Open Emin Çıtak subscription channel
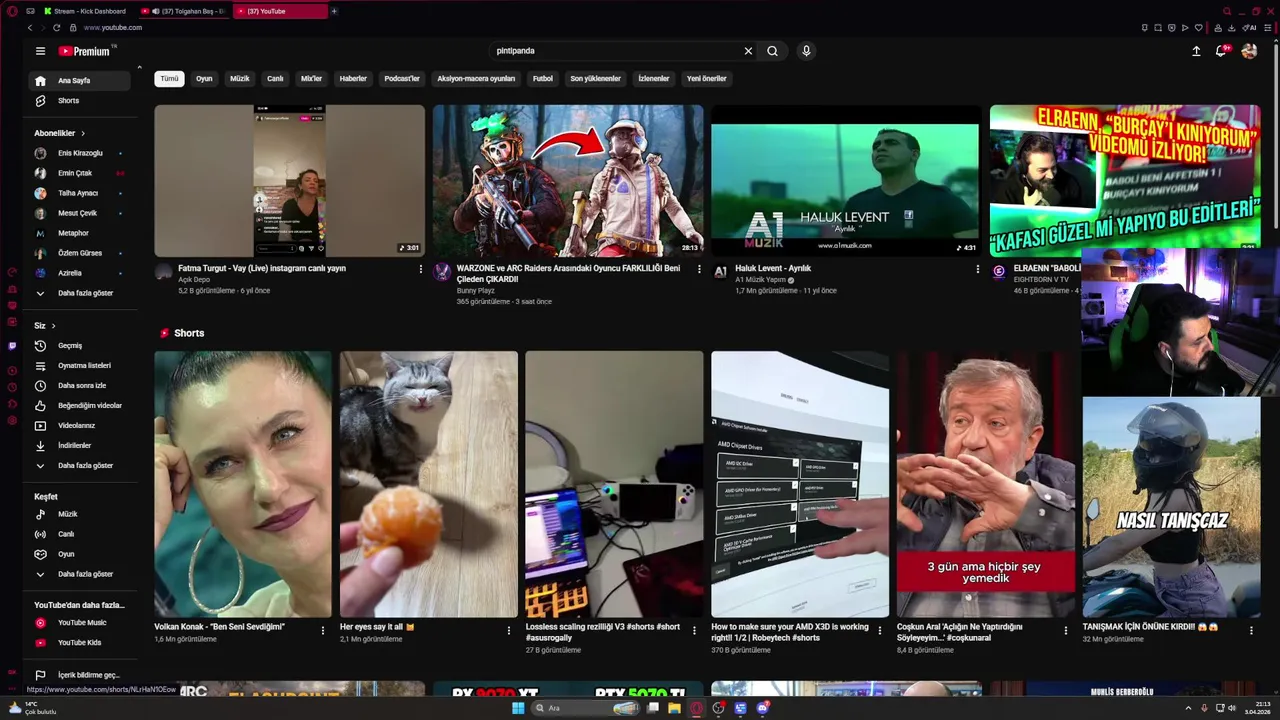This screenshot has width=1280, height=720. point(80,173)
